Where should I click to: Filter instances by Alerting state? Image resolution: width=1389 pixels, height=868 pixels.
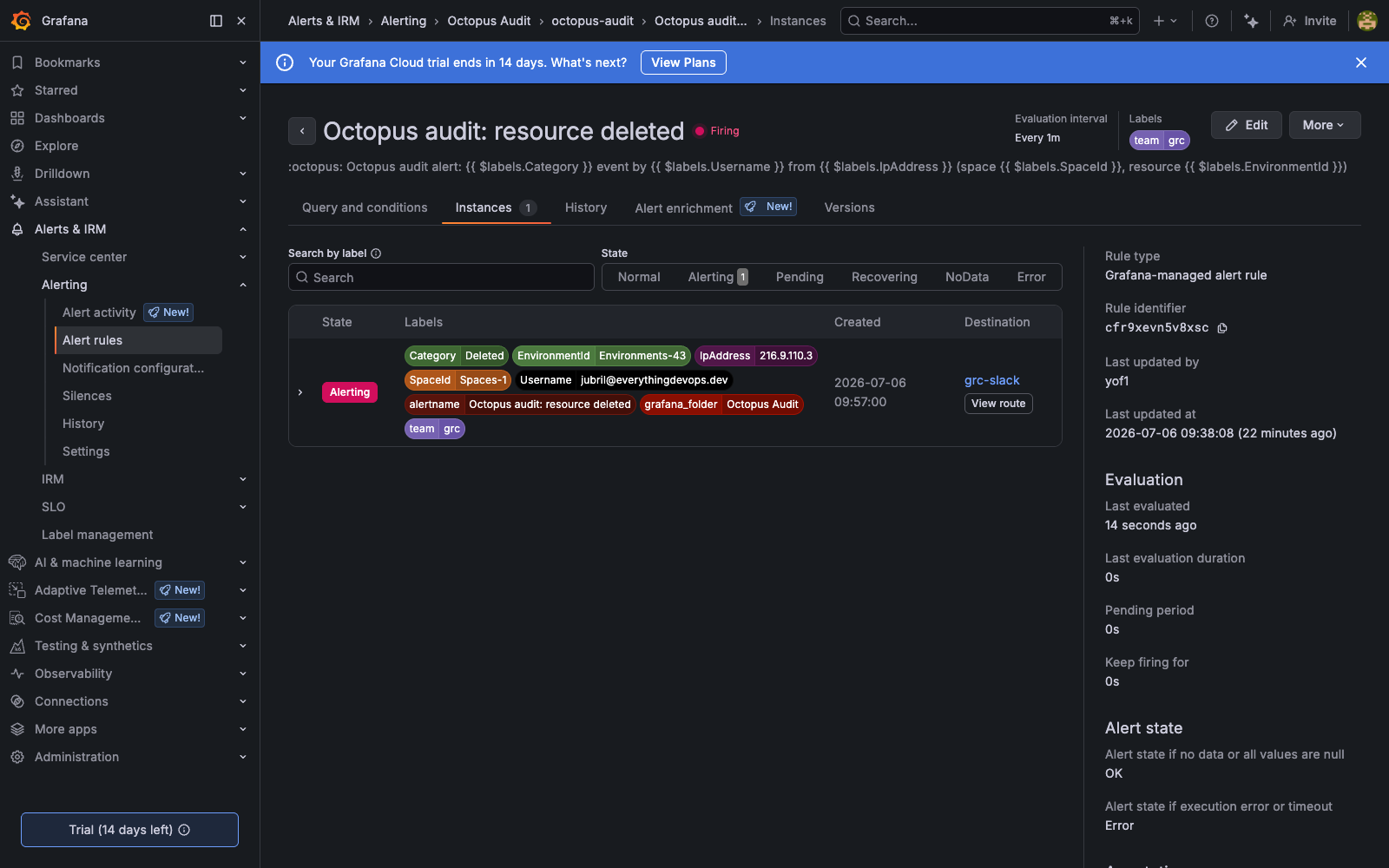click(x=717, y=277)
